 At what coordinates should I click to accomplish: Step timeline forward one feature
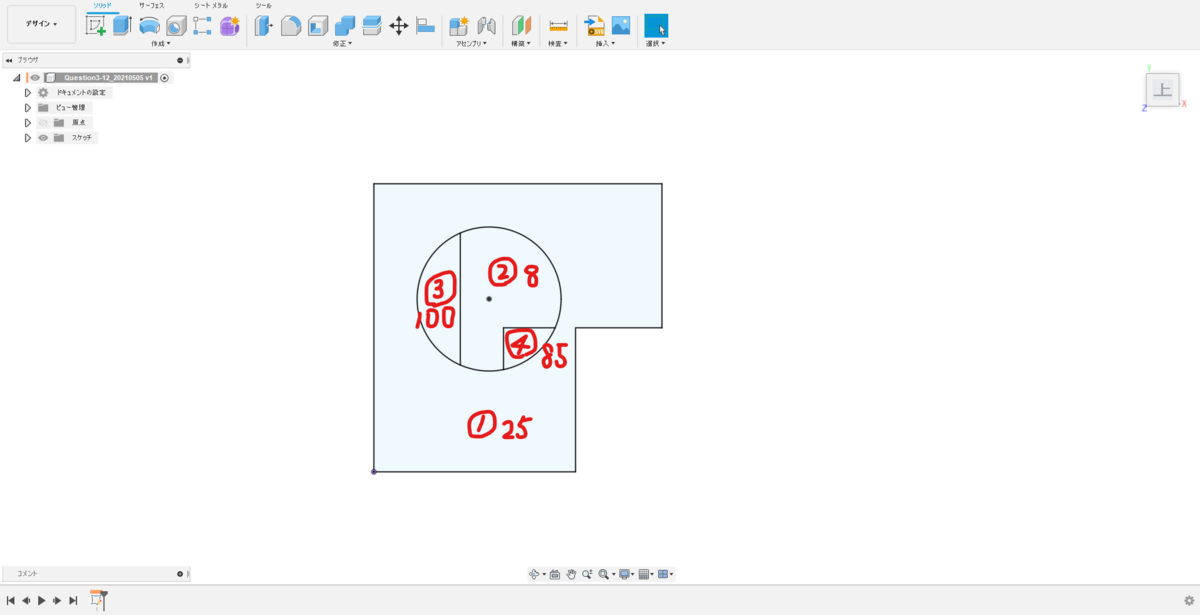(x=57, y=600)
